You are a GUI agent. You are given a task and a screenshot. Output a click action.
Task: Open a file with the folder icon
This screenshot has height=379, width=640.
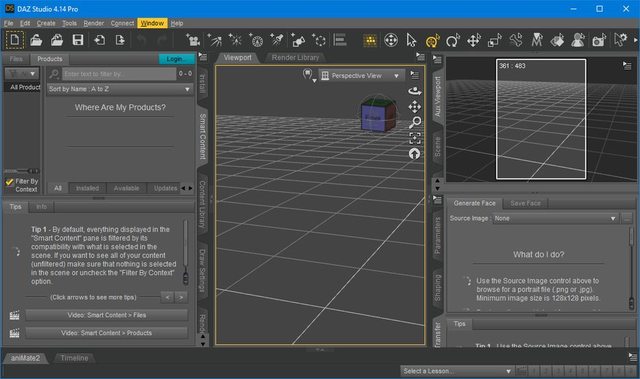coord(36,40)
